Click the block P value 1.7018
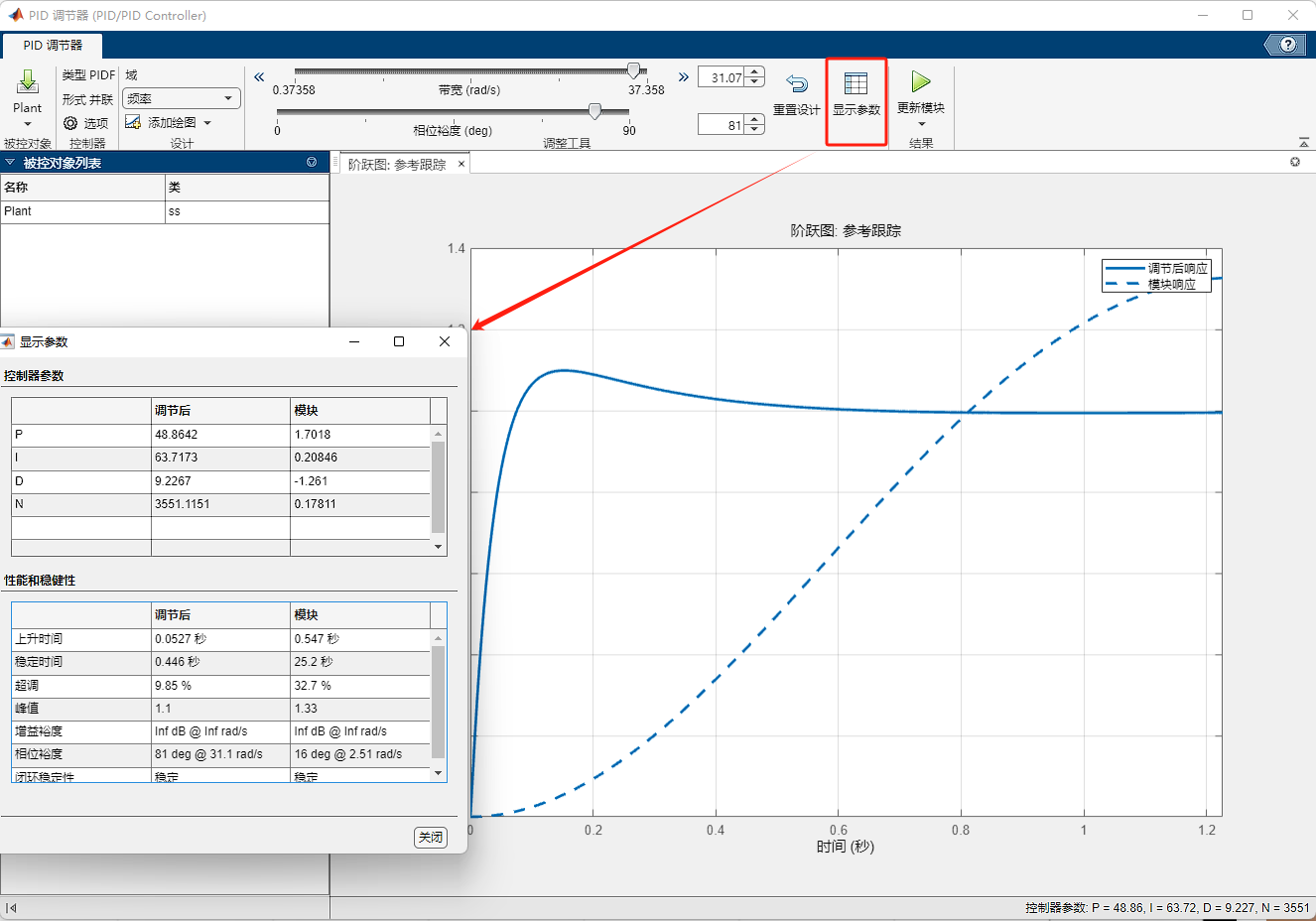The width and height of the screenshot is (1316, 921). pos(313,435)
